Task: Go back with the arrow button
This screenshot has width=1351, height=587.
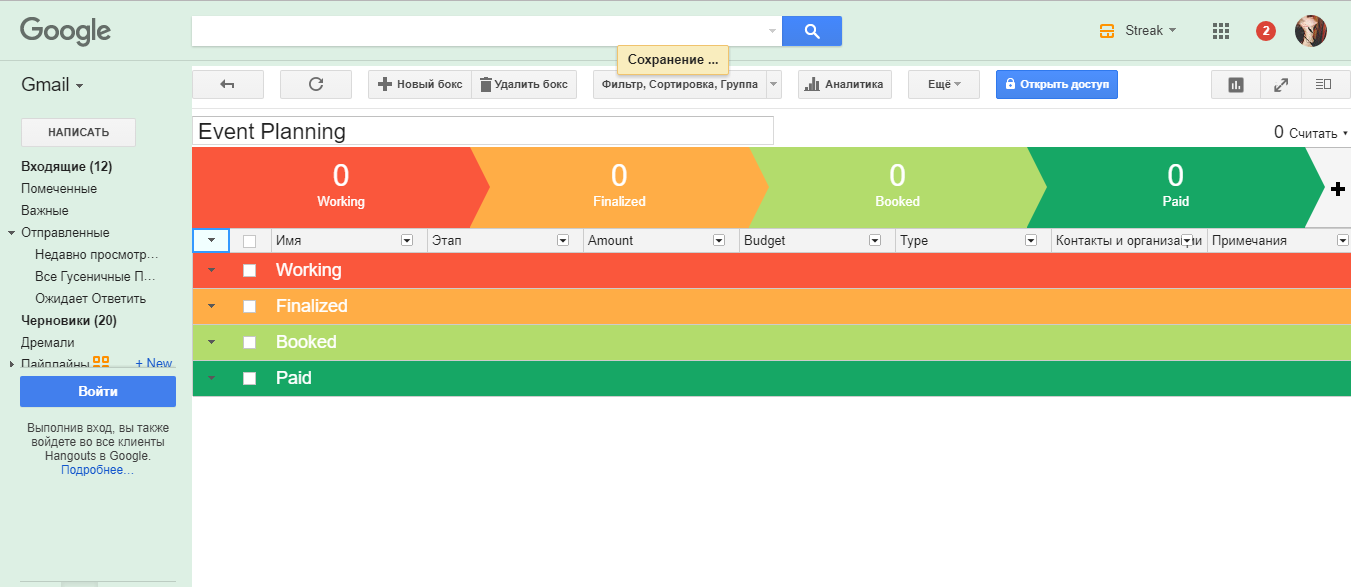Action: point(228,85)
